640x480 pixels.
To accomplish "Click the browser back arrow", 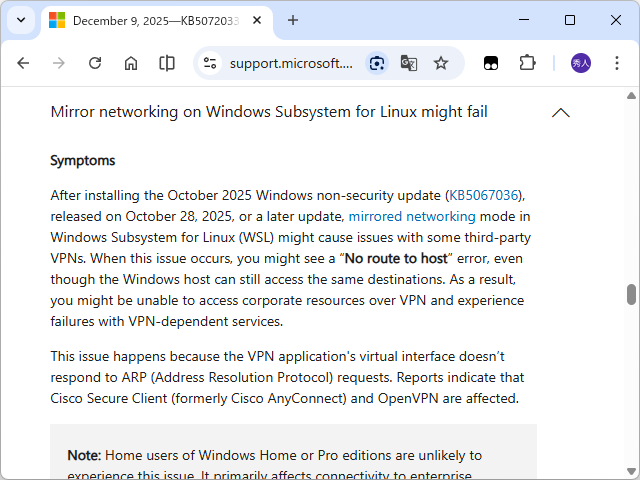I will pos(23,63).
